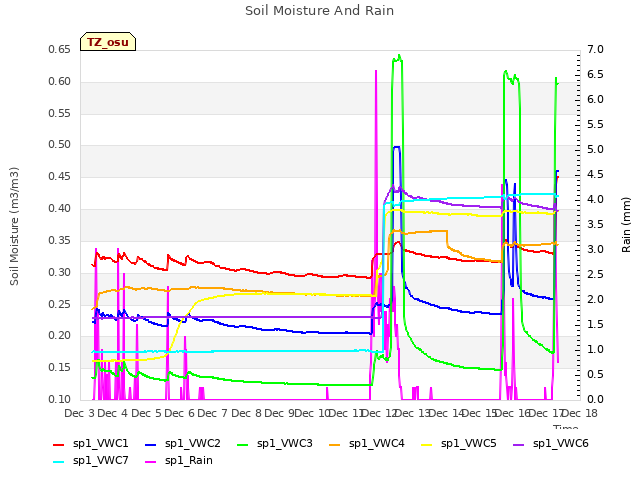Image resolution: width=640 pixels, height=480 pixels.
Task: Click the 5.0 right axis tick label
Action: [x=596, y=149]
